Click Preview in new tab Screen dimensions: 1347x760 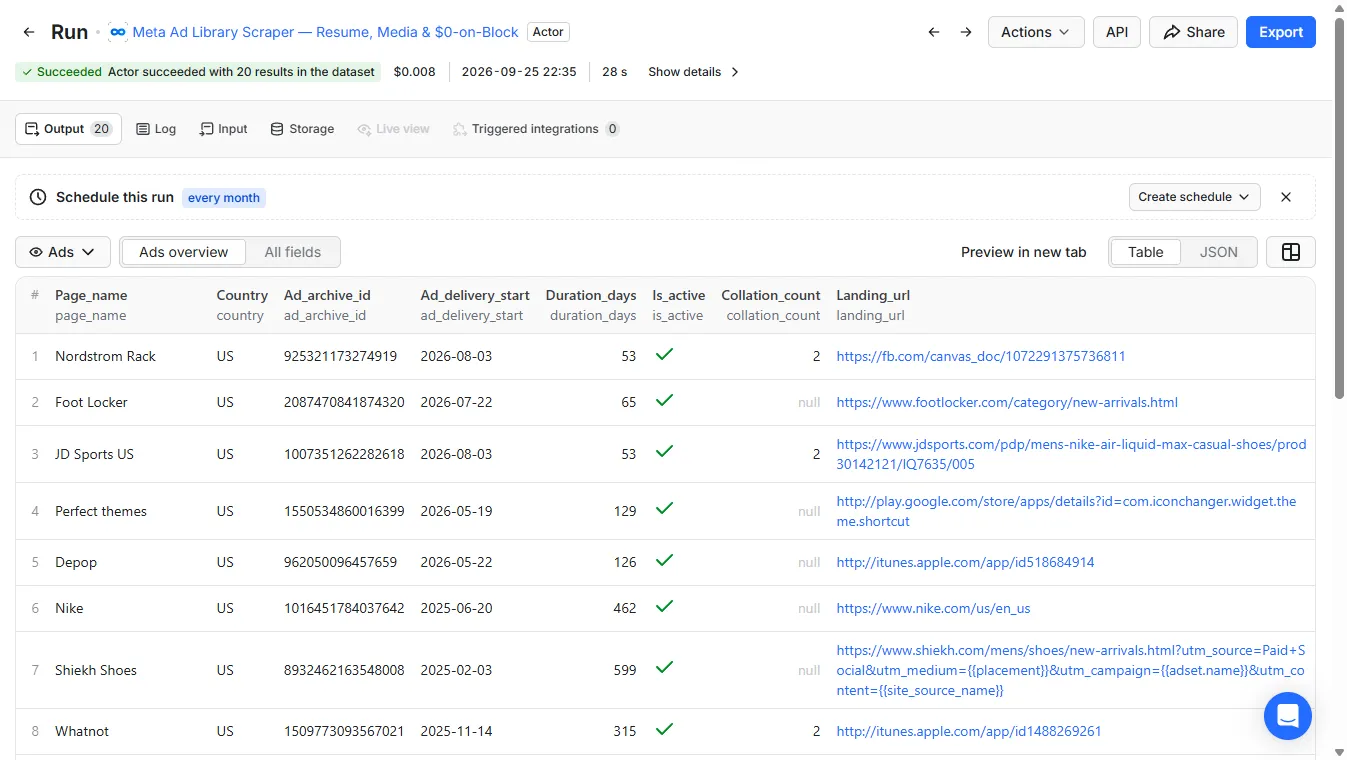click(1023, 252)
